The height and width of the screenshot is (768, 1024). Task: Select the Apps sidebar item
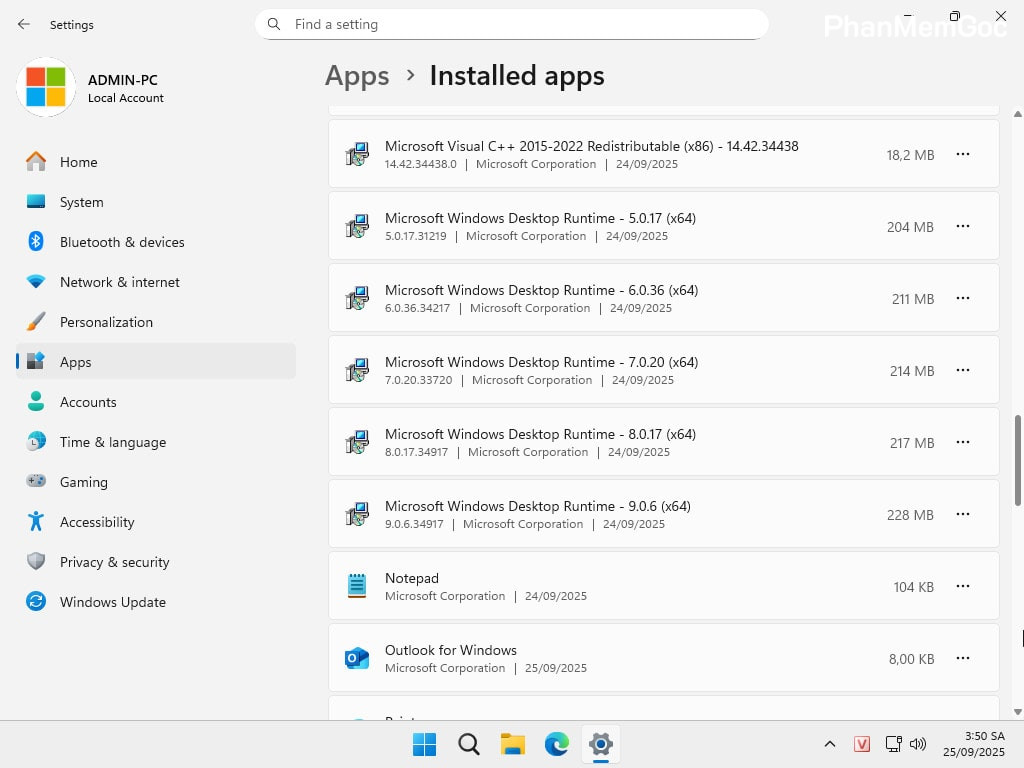point(155,362)
